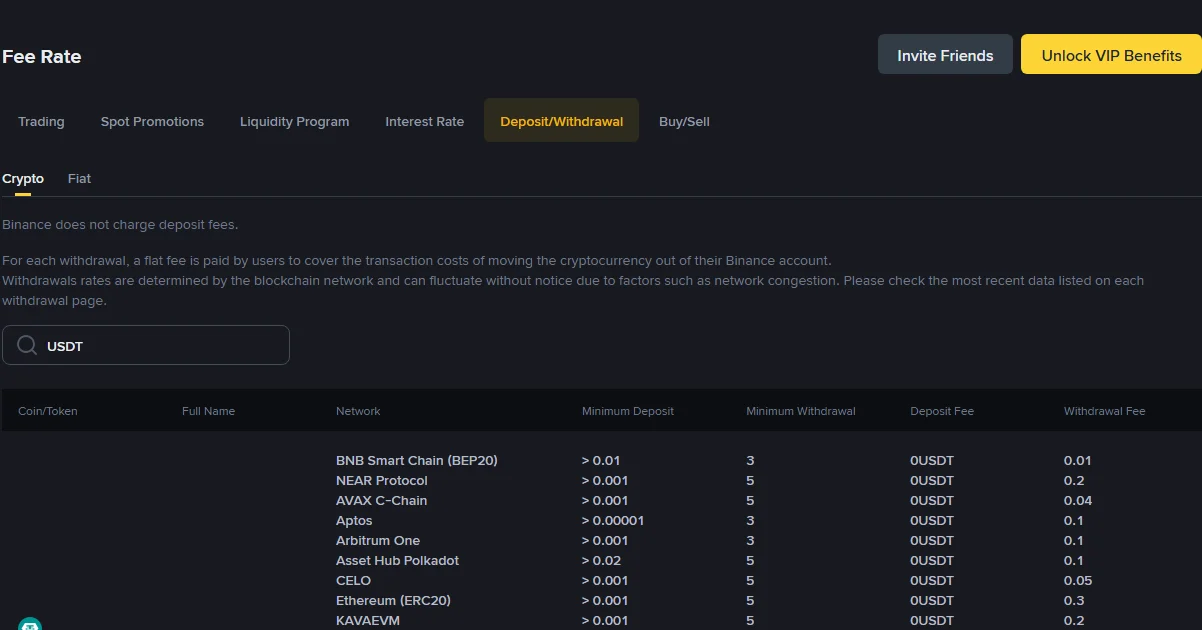Image resolution: width=1202 pixels, height=630 pixels.
Task: Click the Full Name column header
Action: coord(208,411)
